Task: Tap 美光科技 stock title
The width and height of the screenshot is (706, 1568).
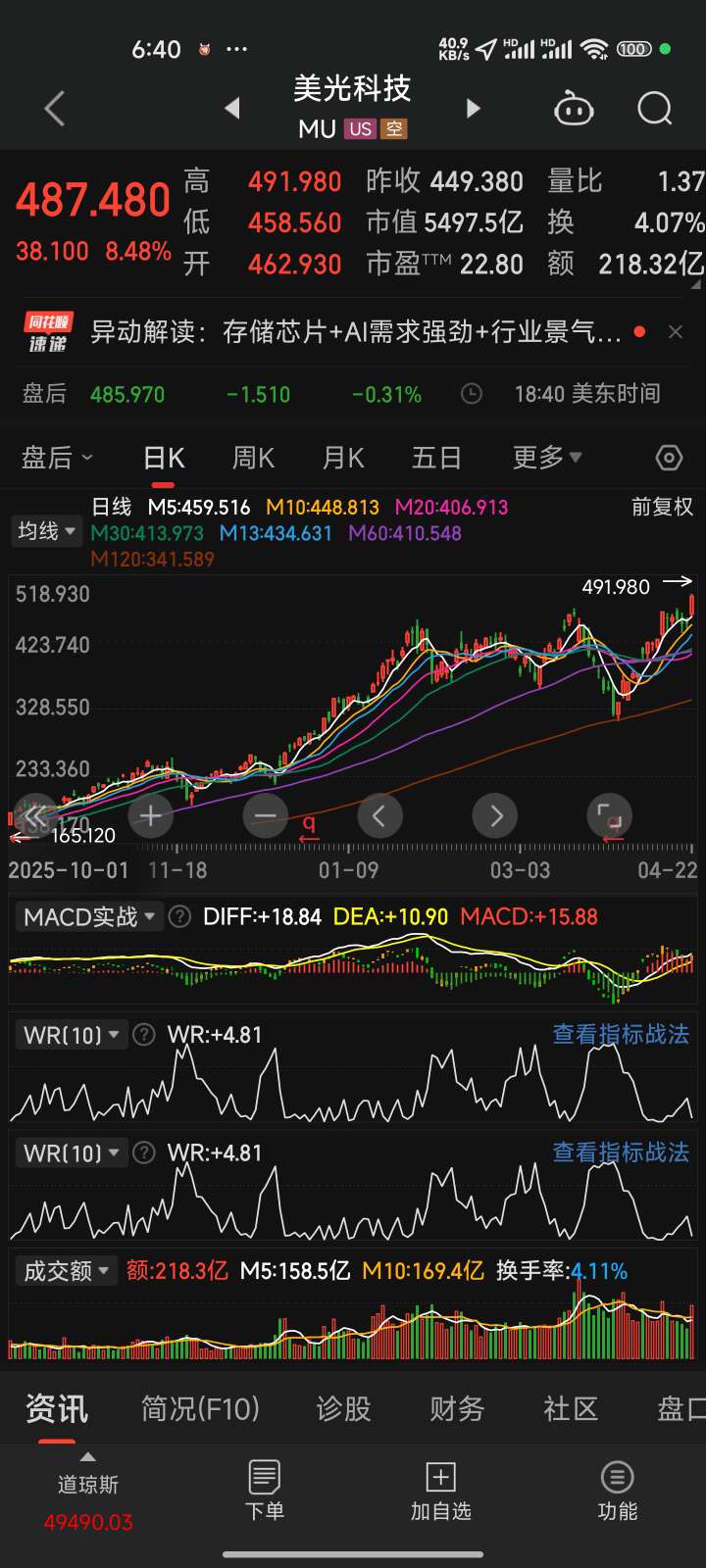Action: tap(352, 89)
